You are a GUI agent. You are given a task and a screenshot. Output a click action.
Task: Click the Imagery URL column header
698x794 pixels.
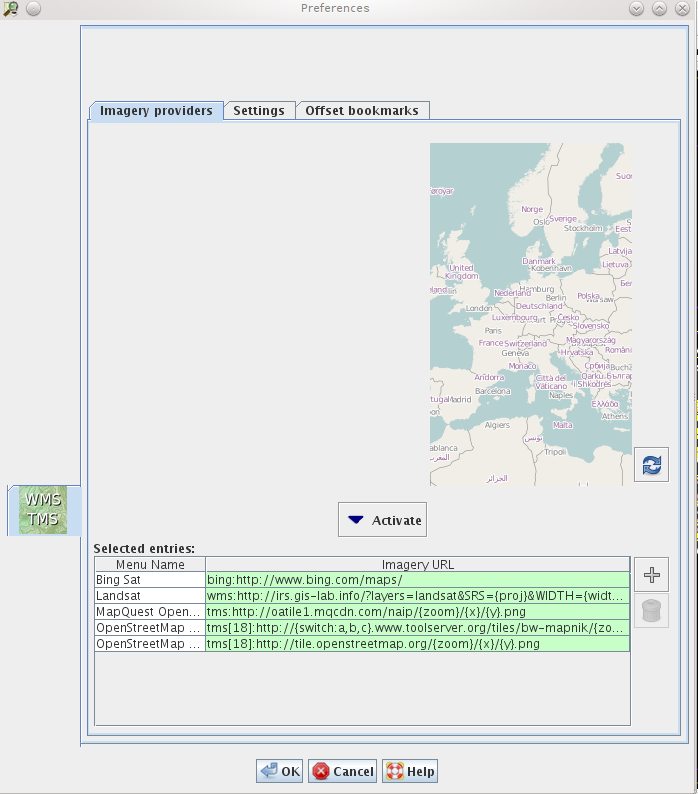tap(417, 565)
